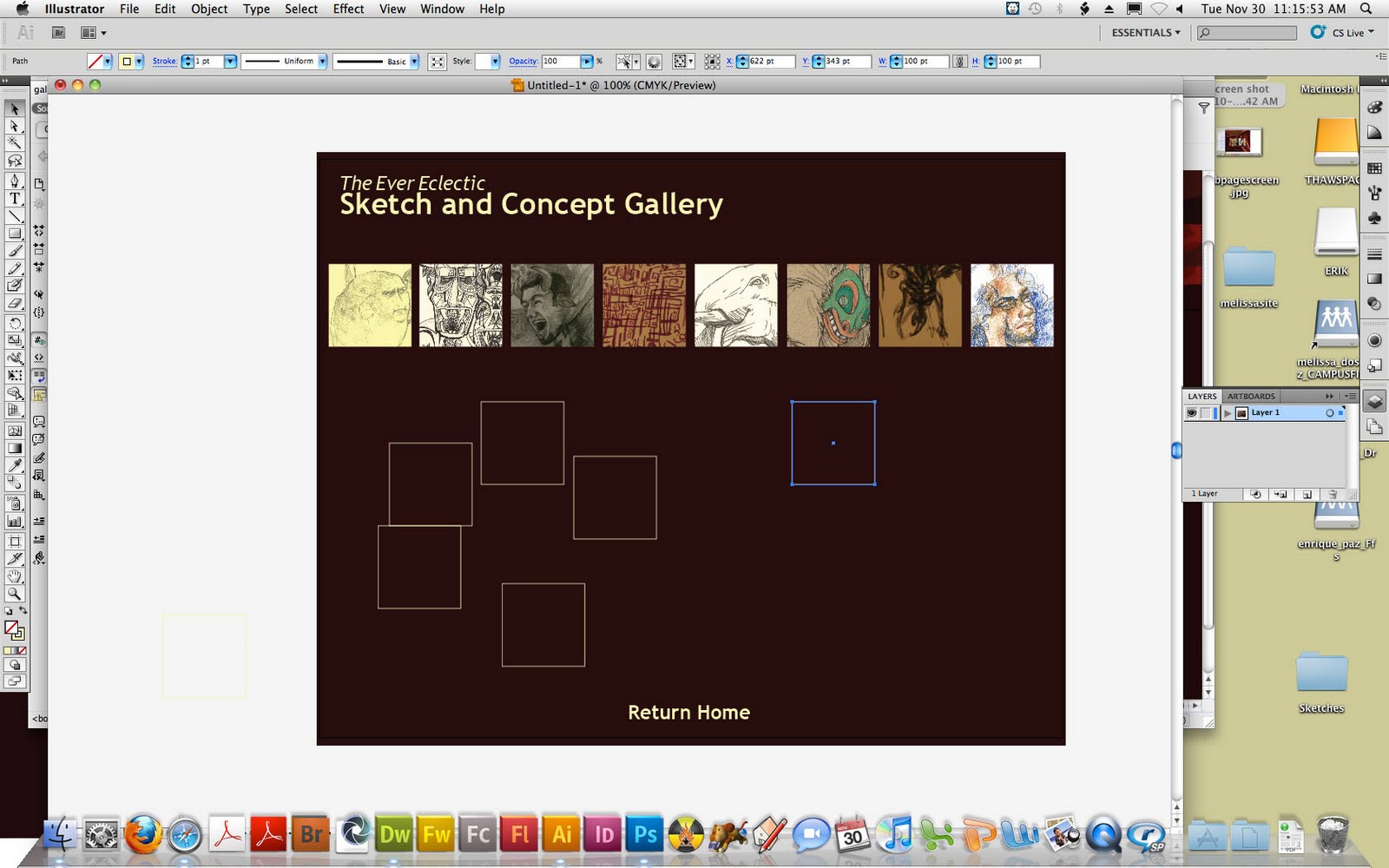Open the File menu
This screenshot has width=1389, height=868.
pyautogui.click(x=129, y=9)
